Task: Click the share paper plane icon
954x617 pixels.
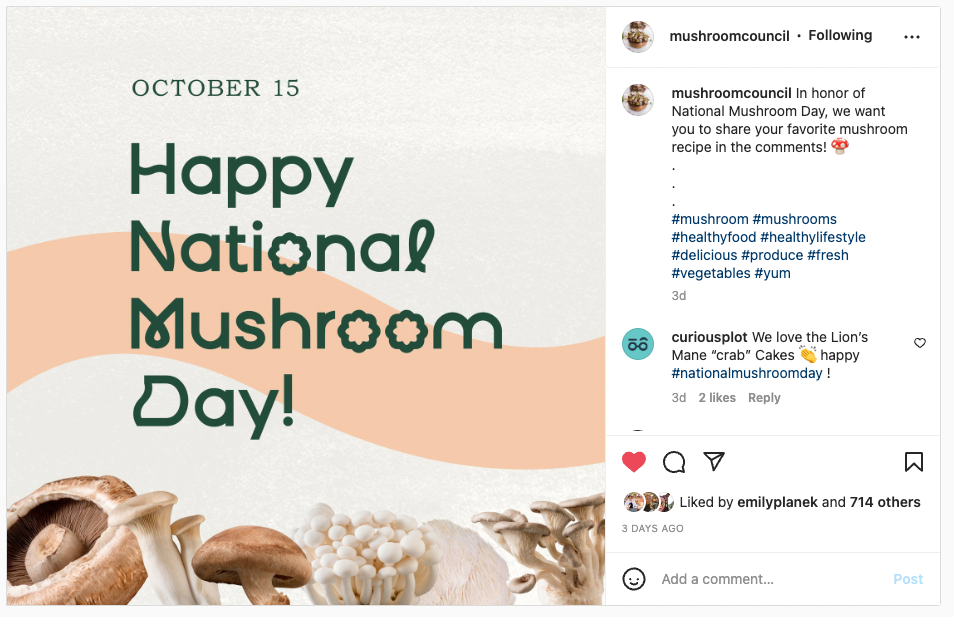Action: click(x=713, y=461)
